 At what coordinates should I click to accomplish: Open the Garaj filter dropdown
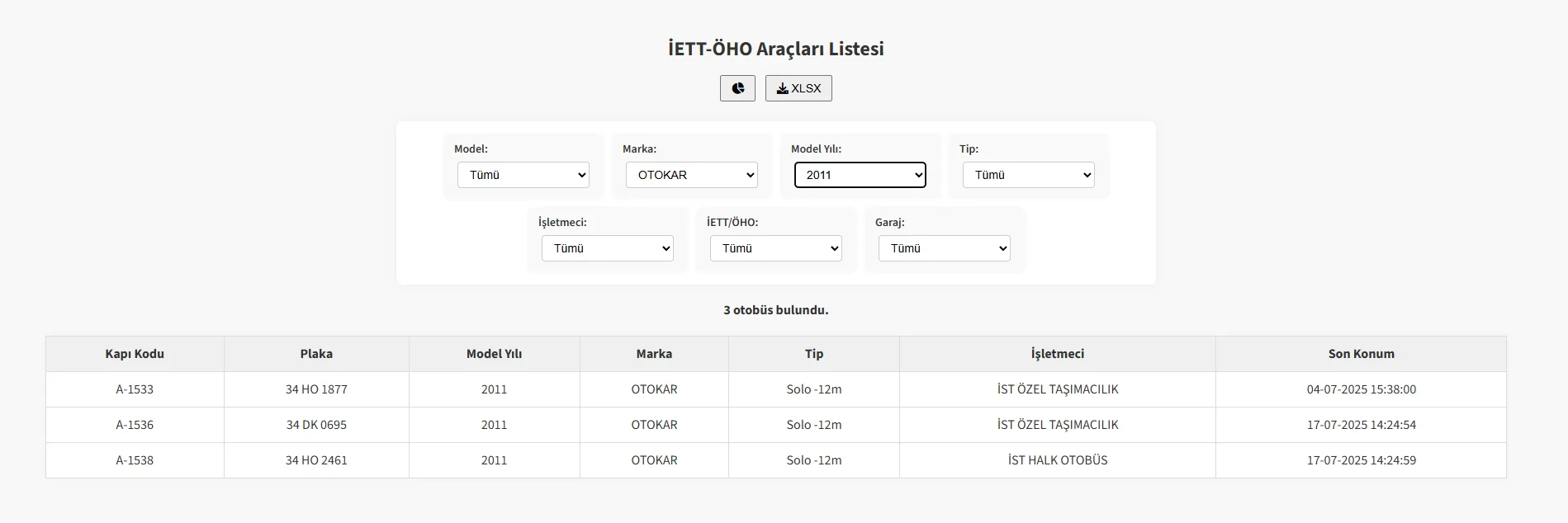944,248
